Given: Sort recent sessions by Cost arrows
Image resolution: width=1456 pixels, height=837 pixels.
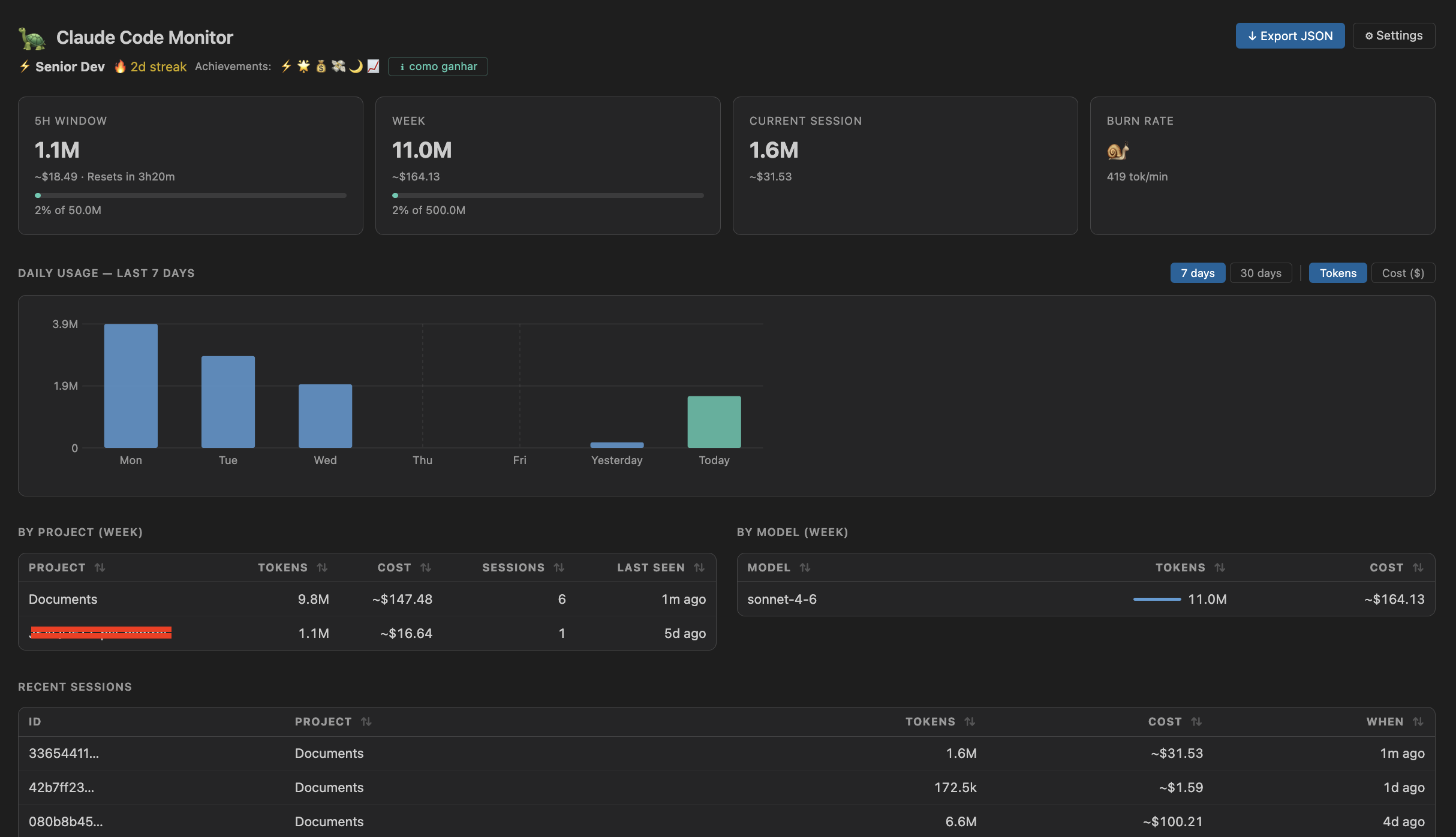Looking at the screenshot, I should click(x=1196, y=722).
